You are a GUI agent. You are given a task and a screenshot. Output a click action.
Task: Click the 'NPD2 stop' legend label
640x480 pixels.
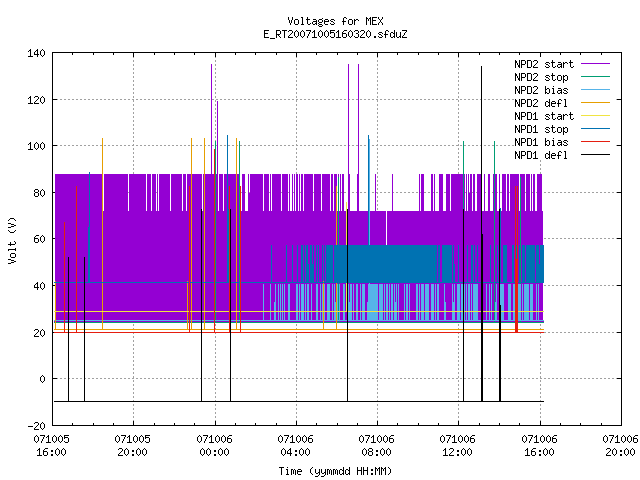541,77
